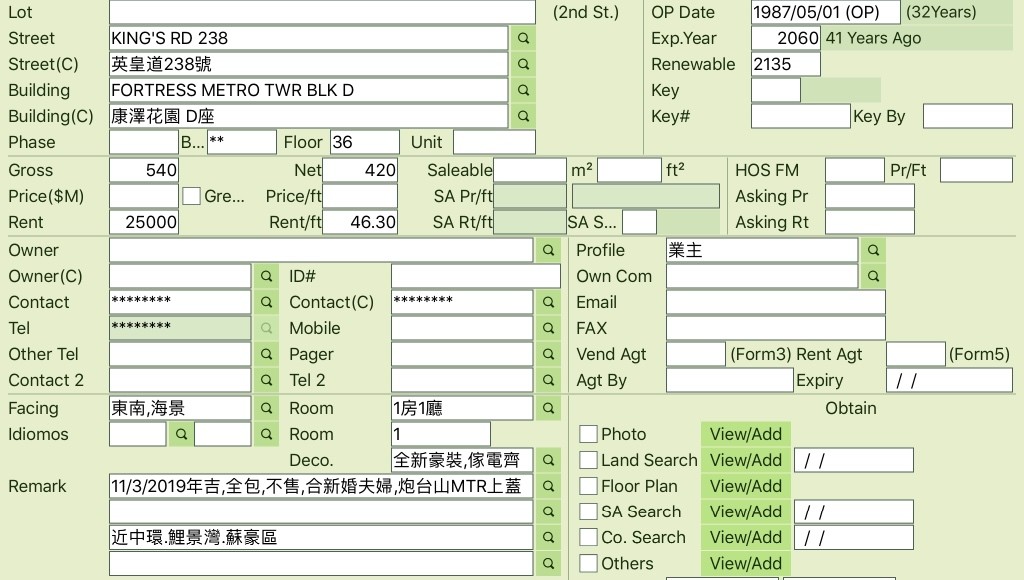Open View/Add for SA Search
This screenshot has width=1024, height=580.
point(745,512)
